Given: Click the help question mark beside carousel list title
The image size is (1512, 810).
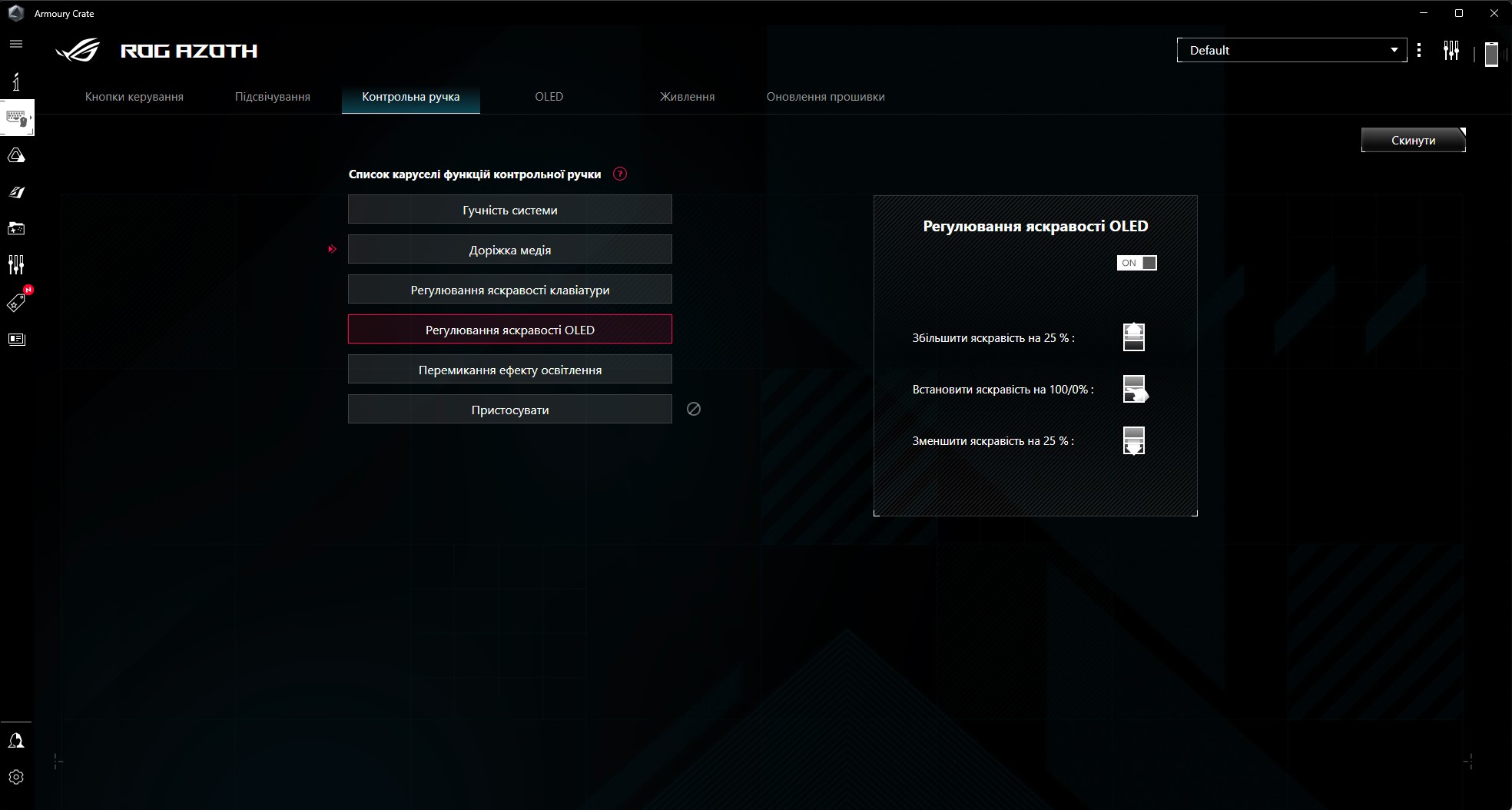Looking at the screenshot, I should (620, 174).
